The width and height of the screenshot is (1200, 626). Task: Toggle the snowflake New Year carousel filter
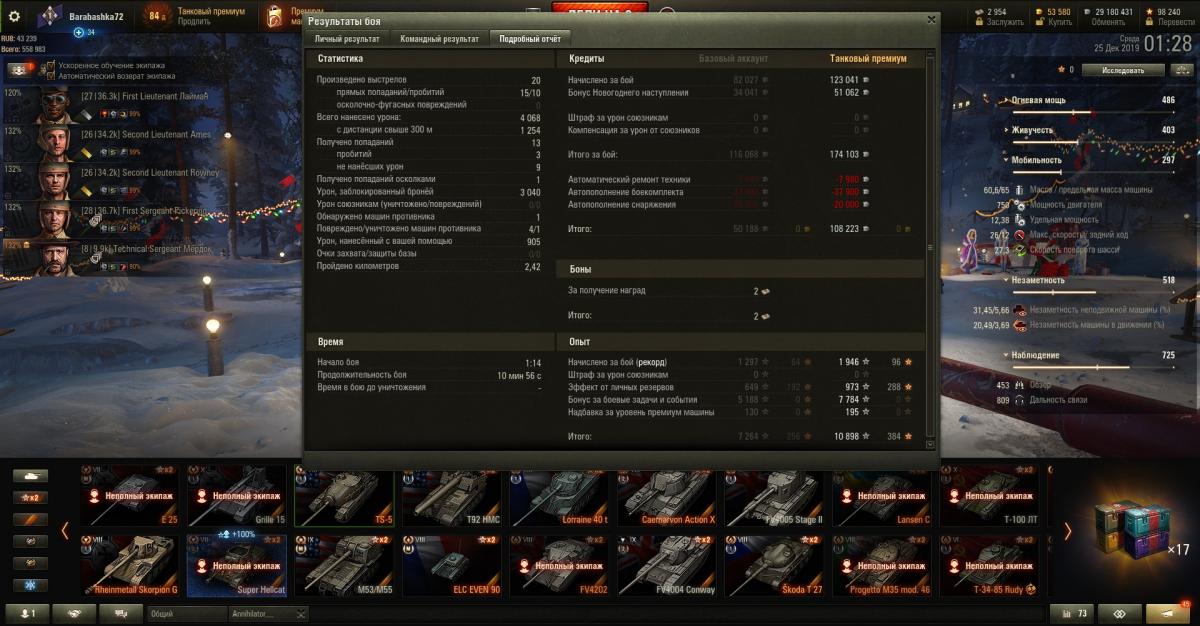tap(32, 585)
